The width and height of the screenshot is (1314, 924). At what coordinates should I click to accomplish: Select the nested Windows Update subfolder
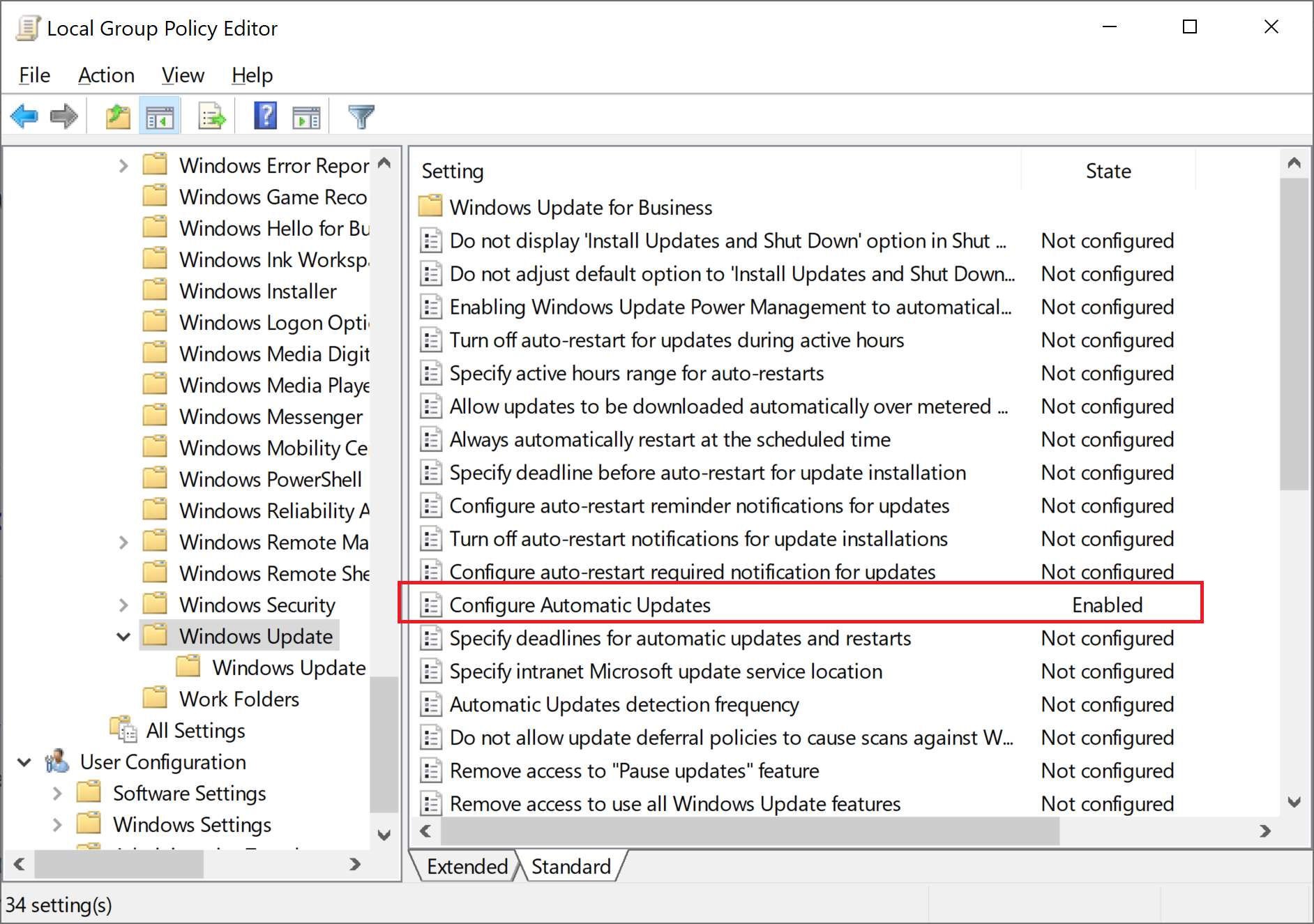[289, 667]
